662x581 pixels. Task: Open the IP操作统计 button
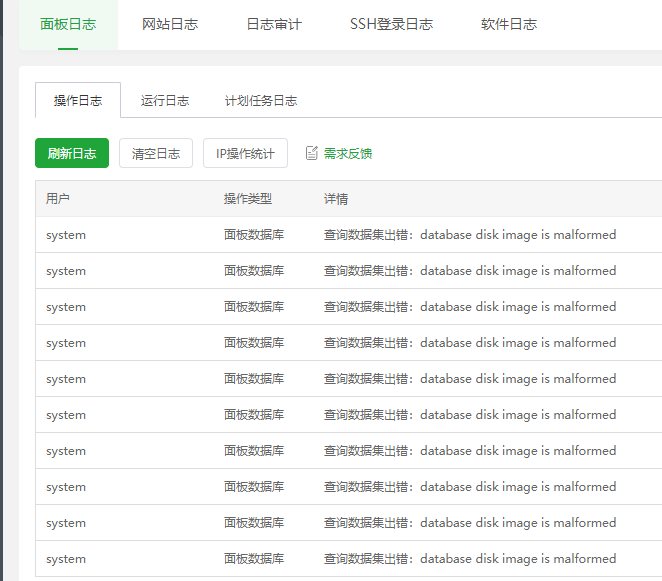(245, 153)
